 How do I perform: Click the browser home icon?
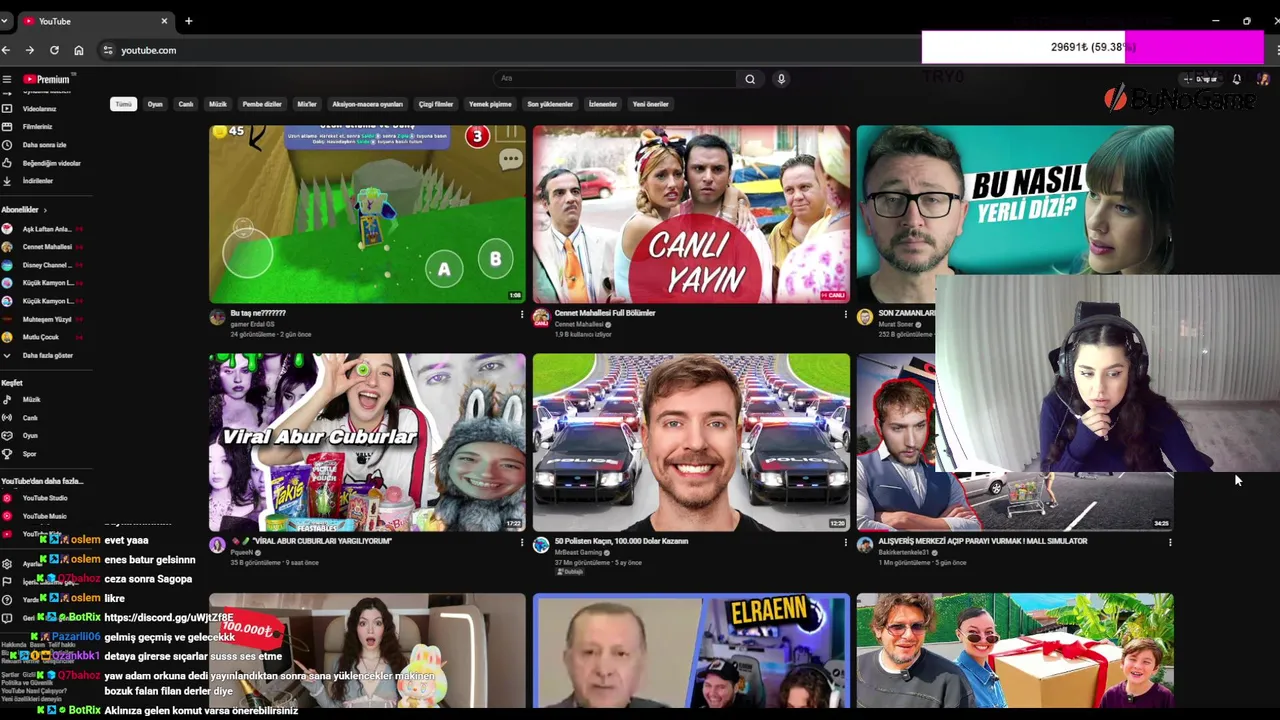pos(79,50)
